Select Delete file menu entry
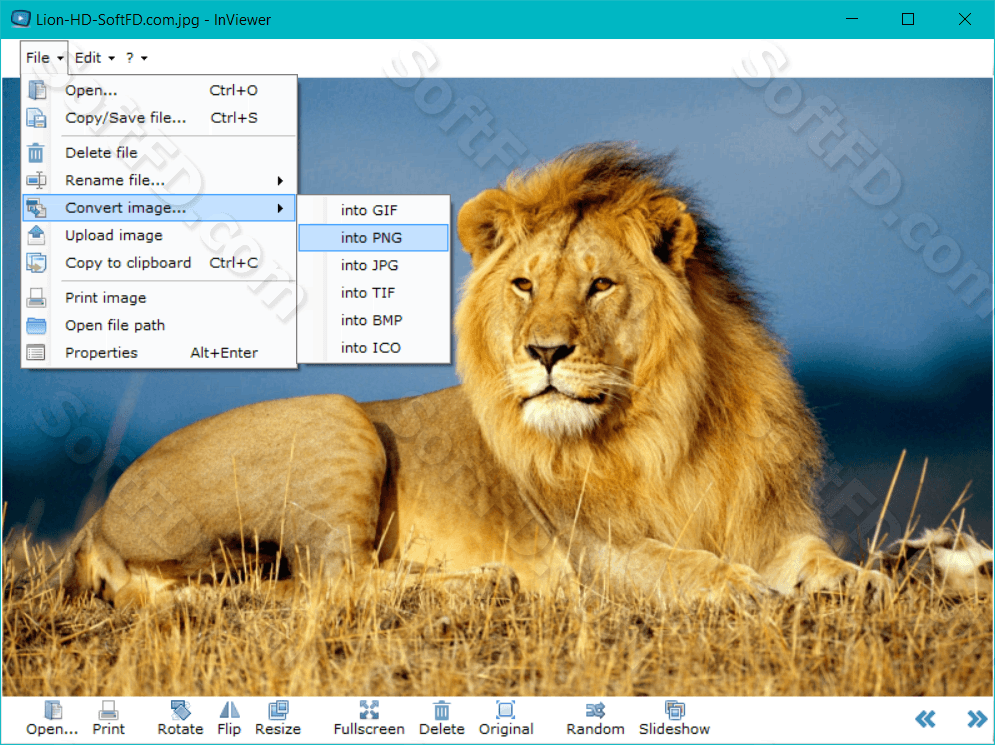Viewport: 995px width, 745px height. coord(159,153)
